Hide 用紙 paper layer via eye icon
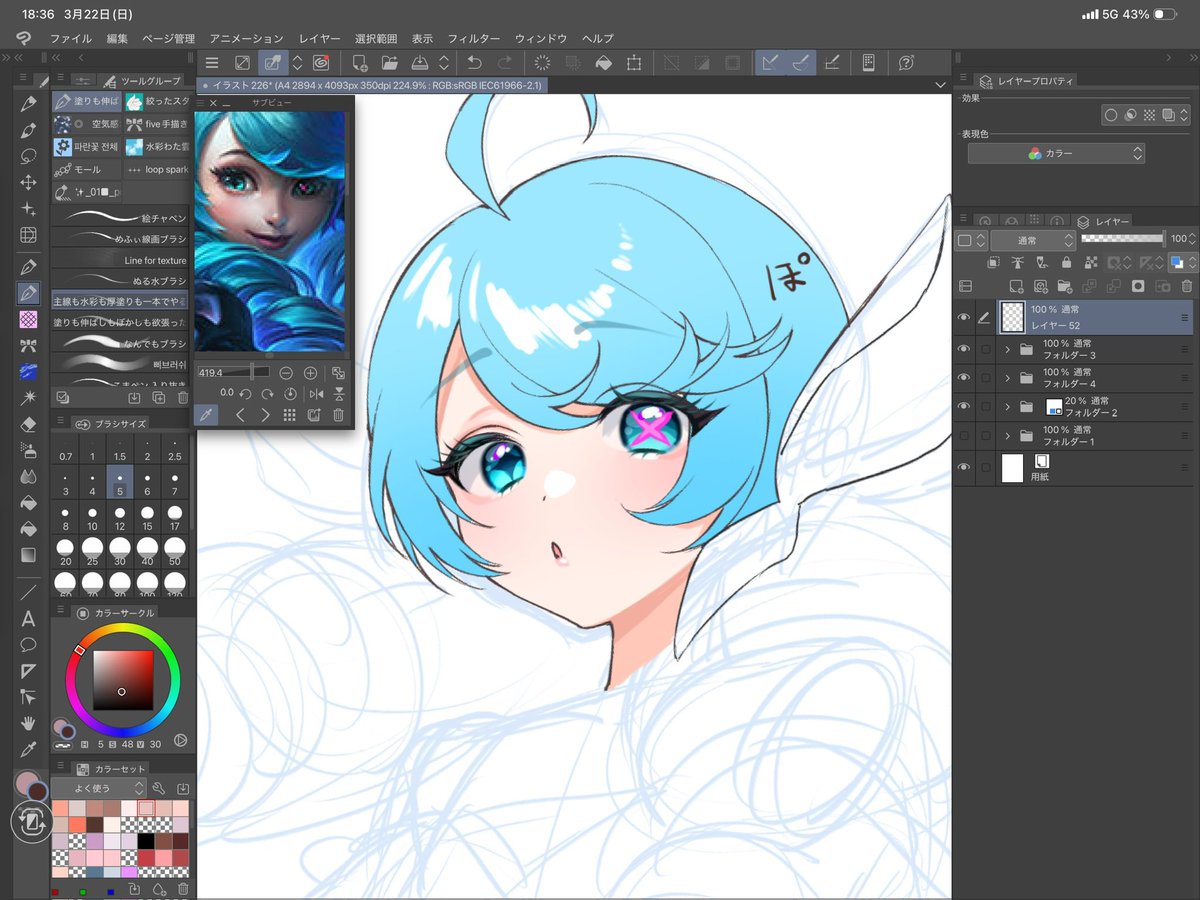 point(964,467)
